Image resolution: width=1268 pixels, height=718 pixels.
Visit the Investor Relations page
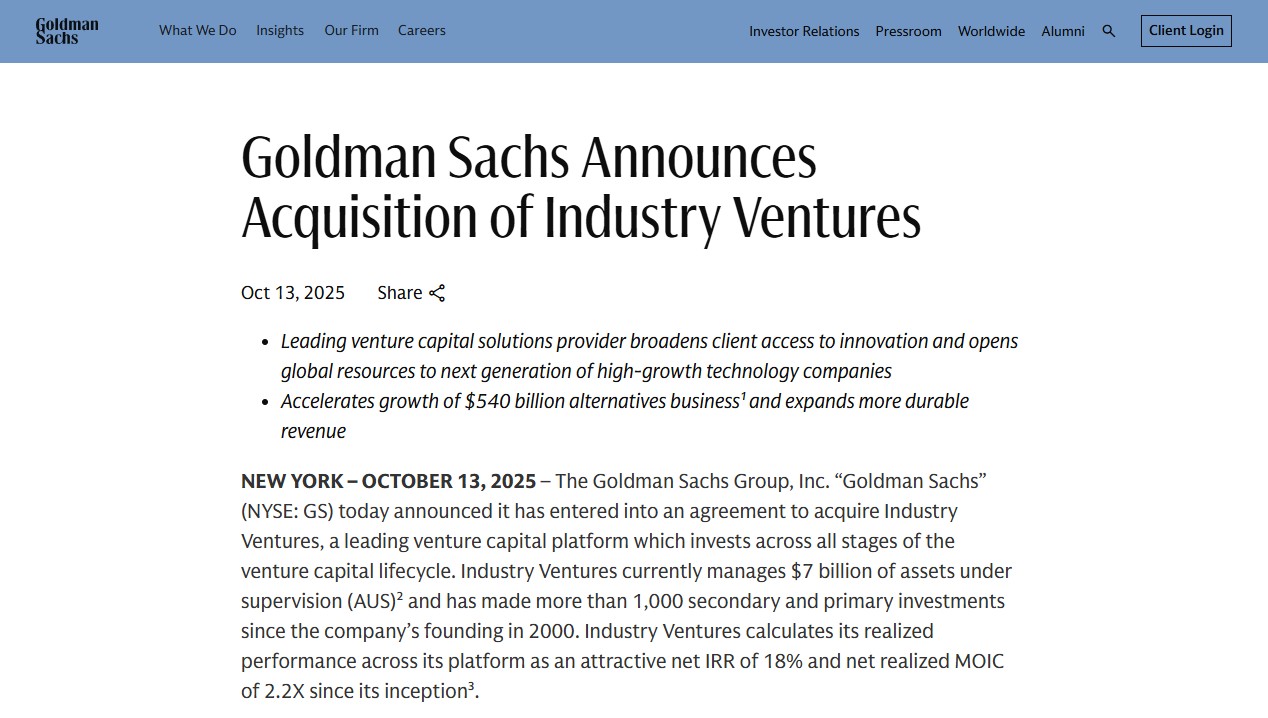tap(804, 31)
